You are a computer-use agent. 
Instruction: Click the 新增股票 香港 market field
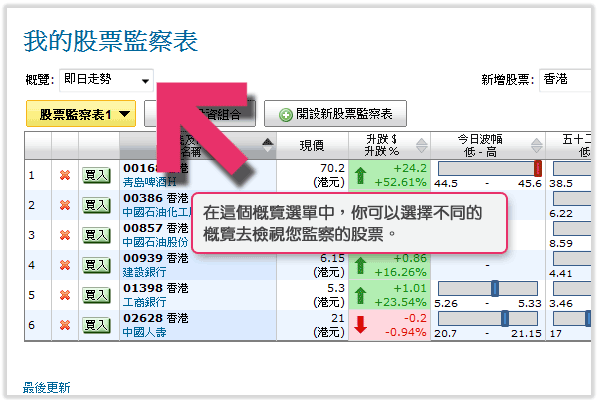[565, 80]
